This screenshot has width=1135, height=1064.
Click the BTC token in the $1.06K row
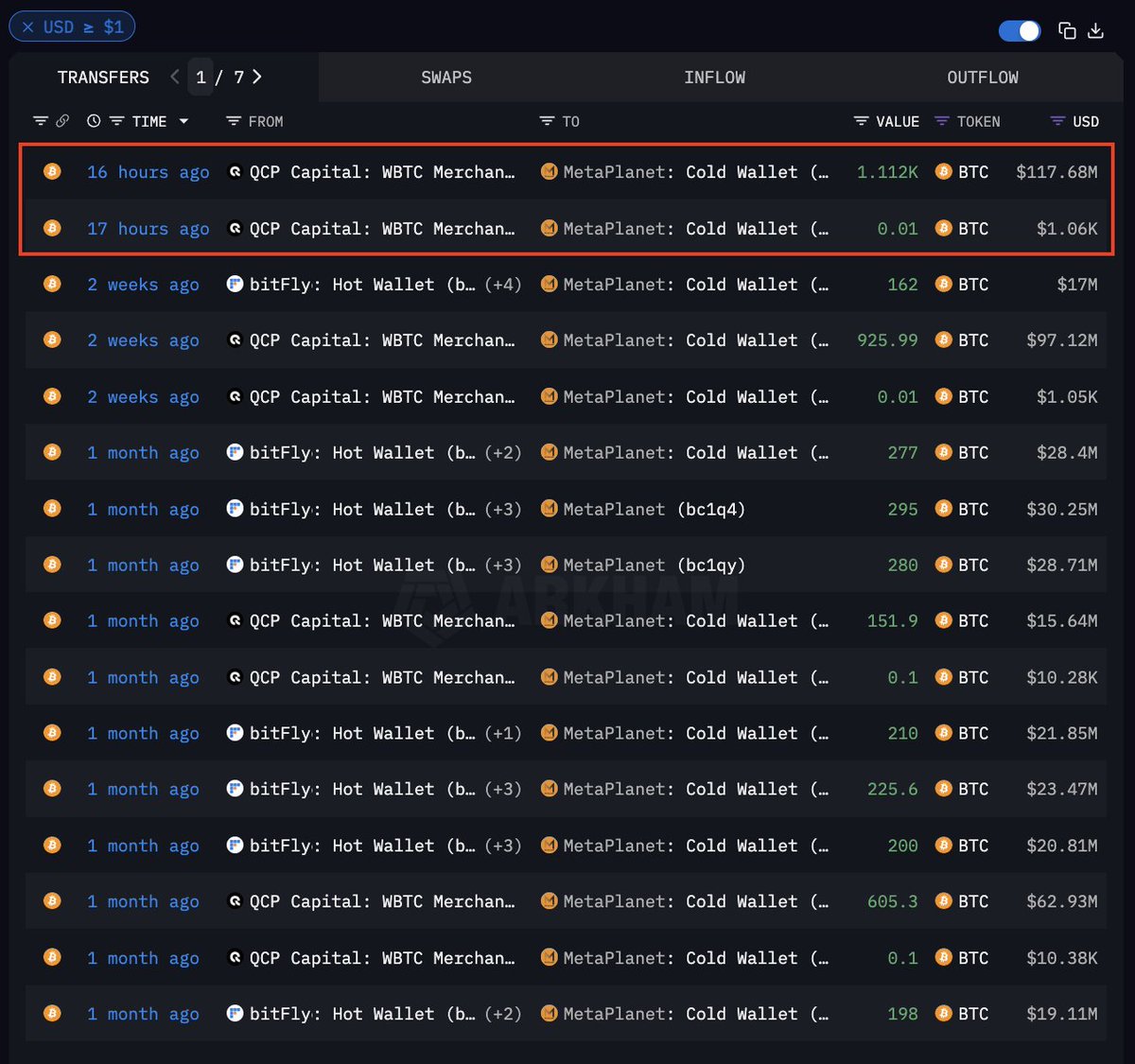pos(962,229)
